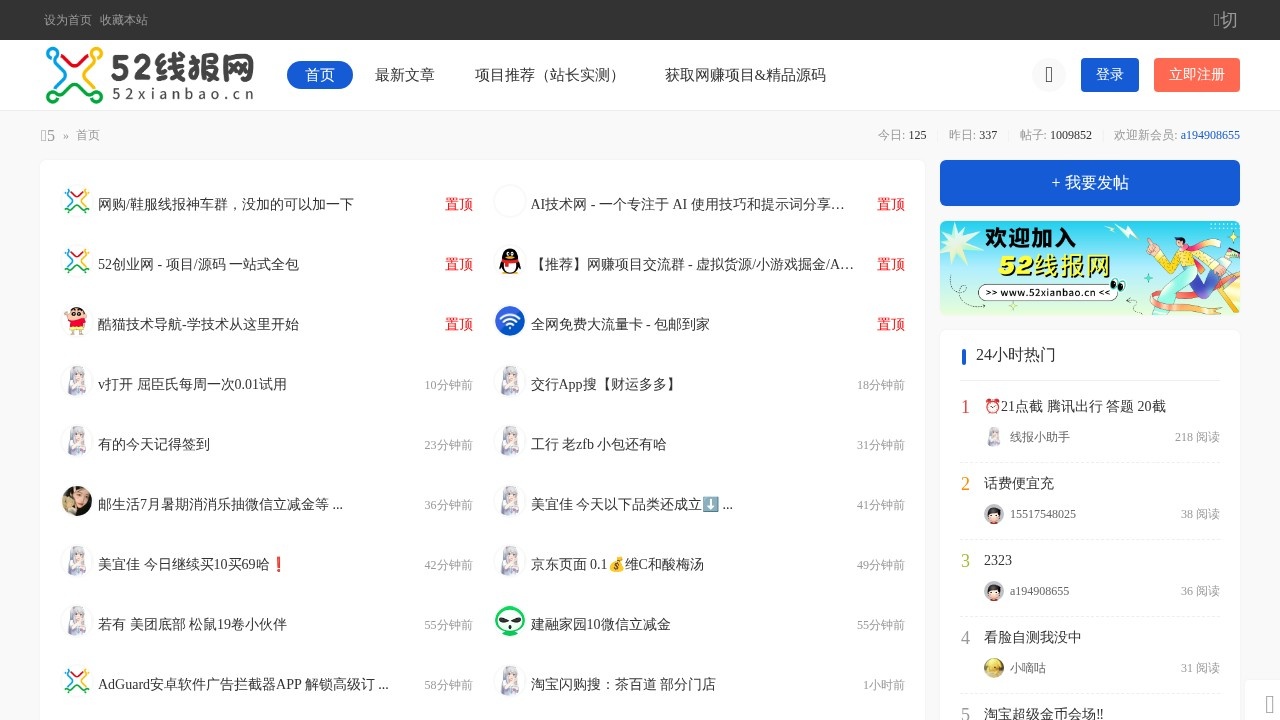Open 获取网赚项目&精品源码 menu item
Screen dimensions: 1280x720
click(x=745, y=75)
